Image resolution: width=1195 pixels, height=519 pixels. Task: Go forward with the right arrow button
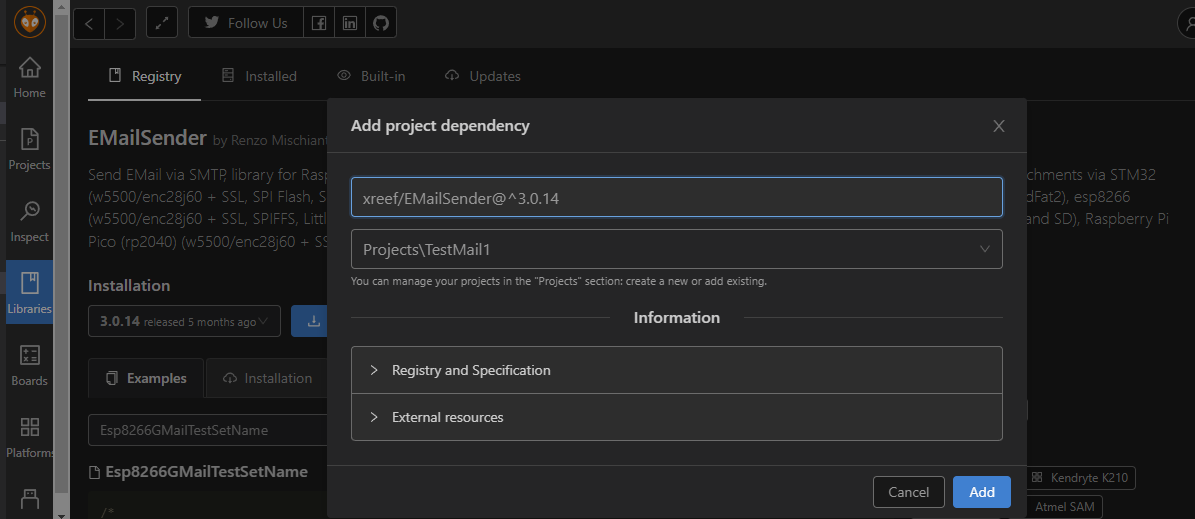[120, 23]
